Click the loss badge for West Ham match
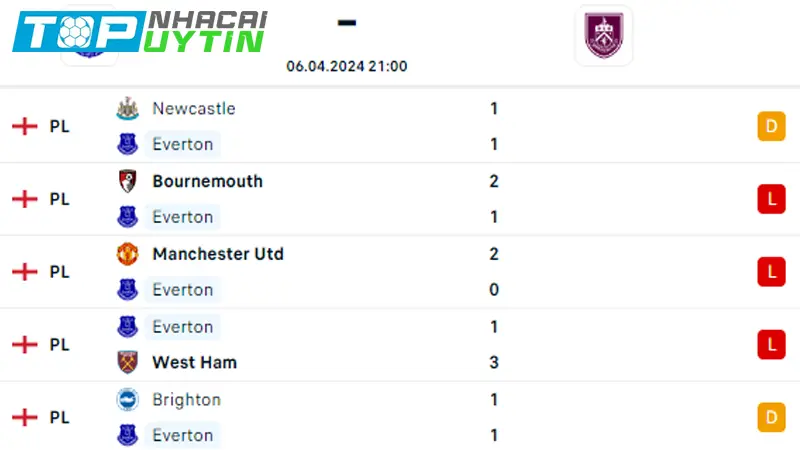This screenshot has height=450, width=800. 771,344
